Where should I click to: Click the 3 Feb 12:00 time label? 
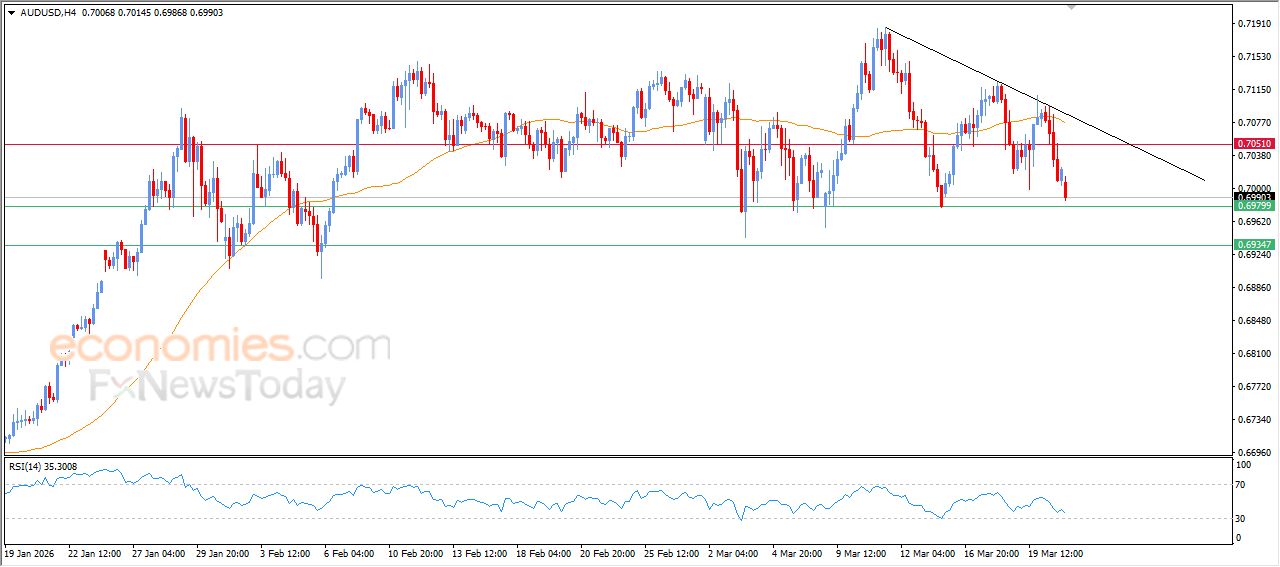pos(285,553)
